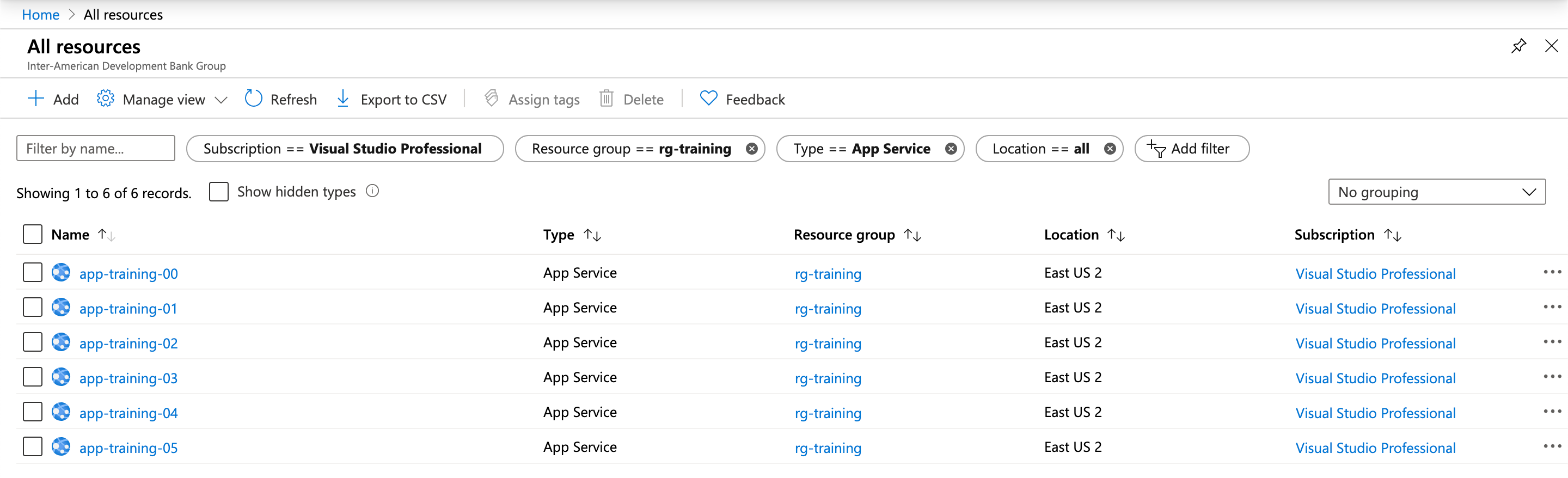This screenshot has height=478, width=1568.
Task: Click the app-training-05 App Service icon
Action: [x=61, y=446]
